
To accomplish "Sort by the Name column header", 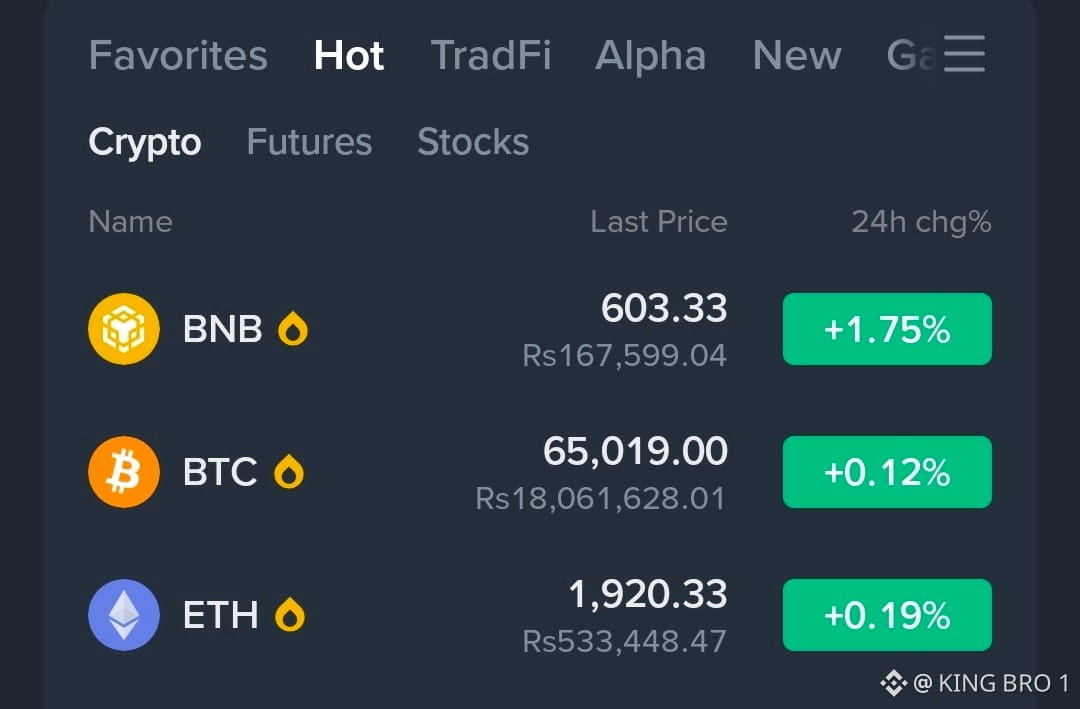I will 130,222.
